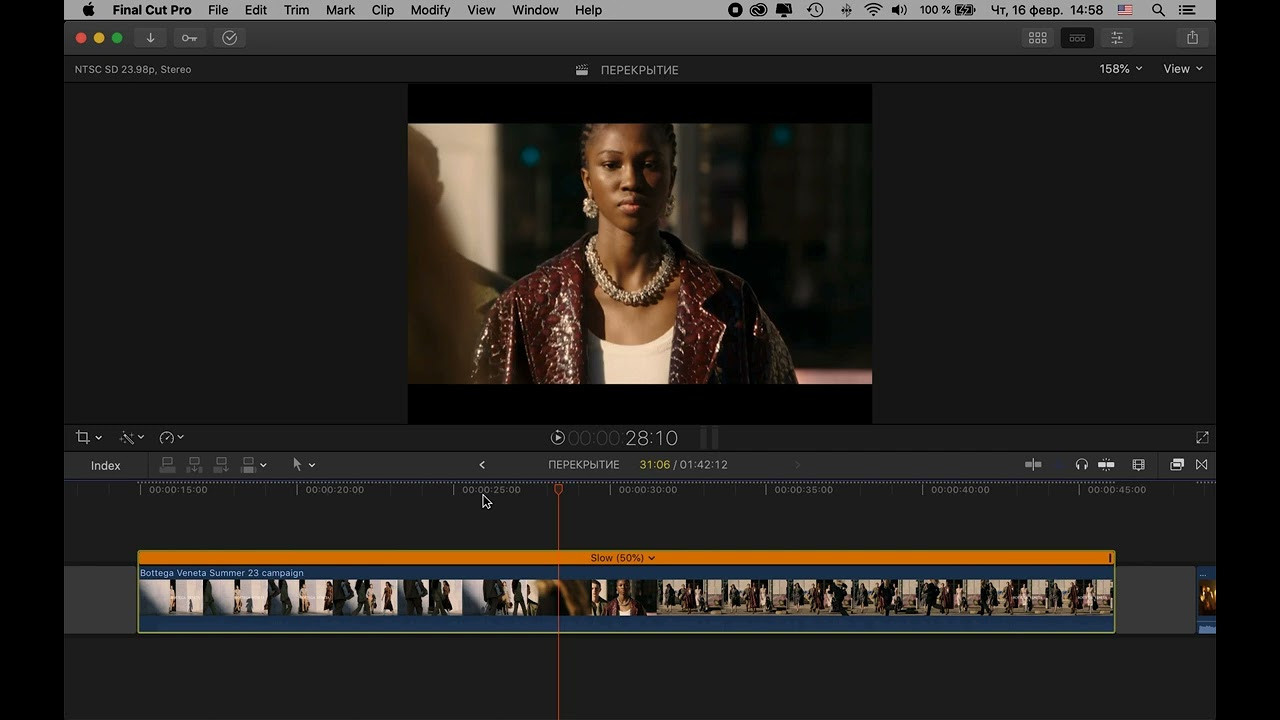The height and width of the screenshot is (720, 1280).
Task: Open the viewer View options dropdown
Action: click(x=1182, y=69)
